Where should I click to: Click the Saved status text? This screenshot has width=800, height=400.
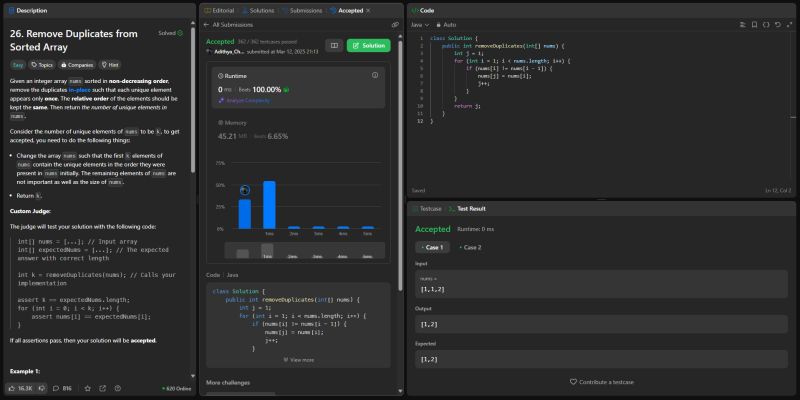click(418, 190)
